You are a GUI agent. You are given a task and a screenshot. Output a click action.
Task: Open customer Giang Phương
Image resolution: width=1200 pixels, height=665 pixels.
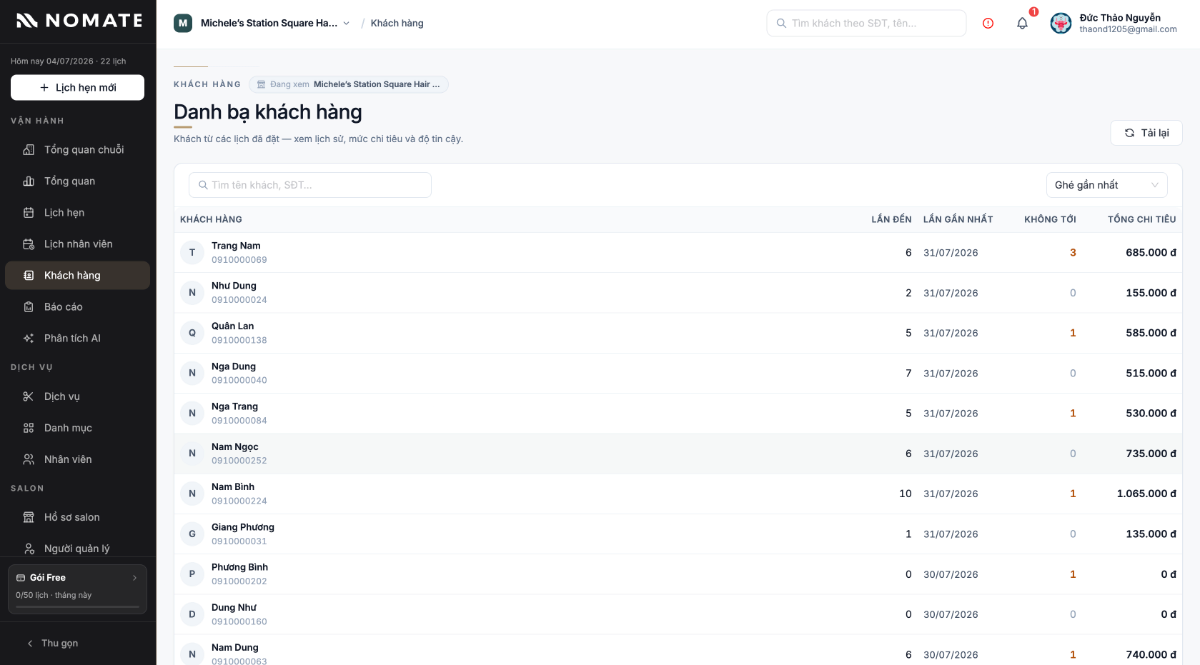click(x=678, y=534)
